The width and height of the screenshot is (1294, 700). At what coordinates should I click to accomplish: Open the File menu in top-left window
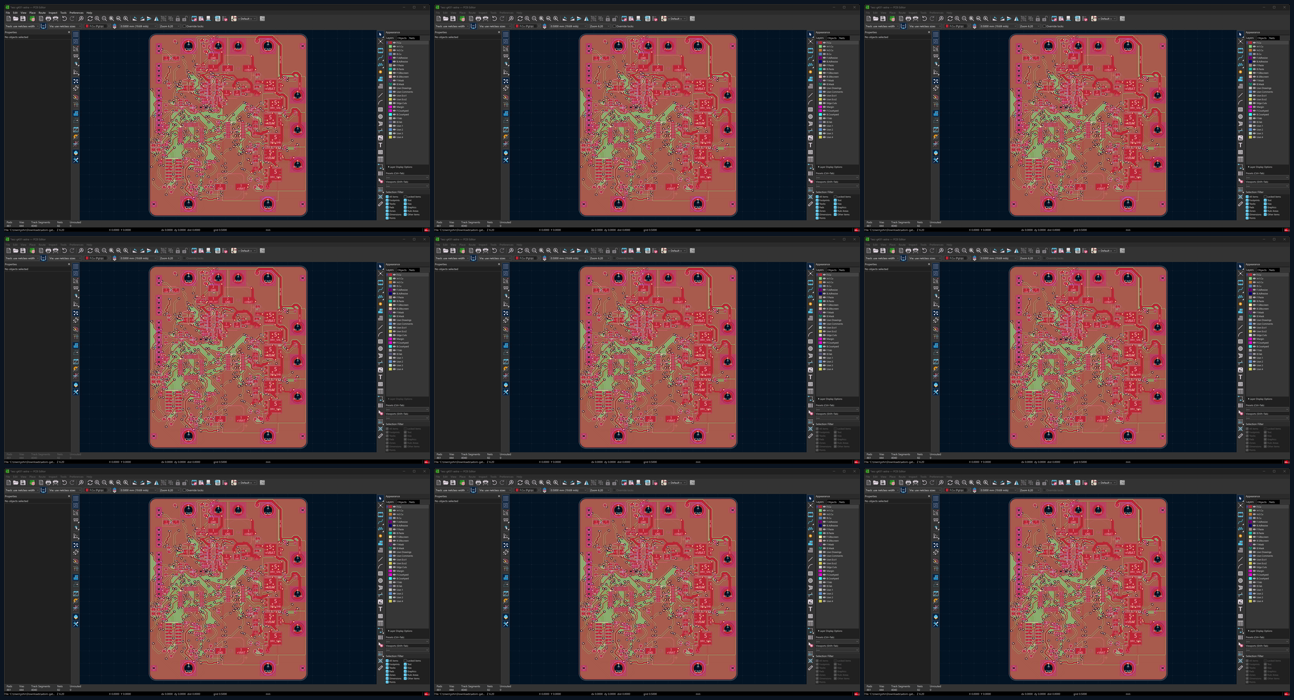click(8, 13)
